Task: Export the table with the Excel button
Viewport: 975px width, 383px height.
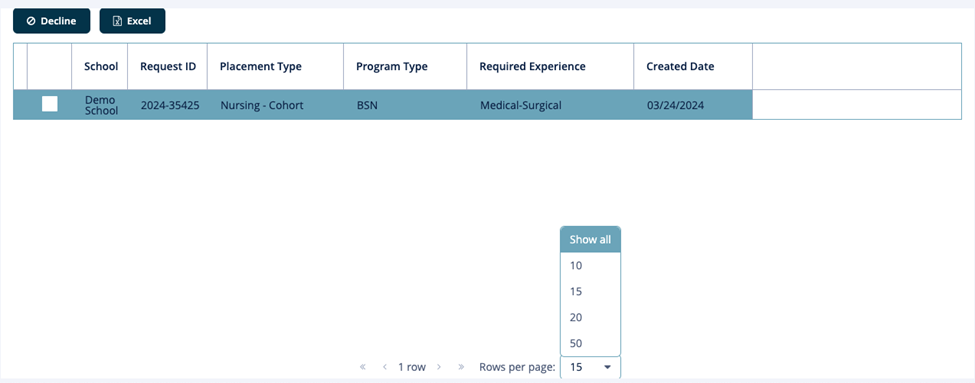Action: pos(132,21)
